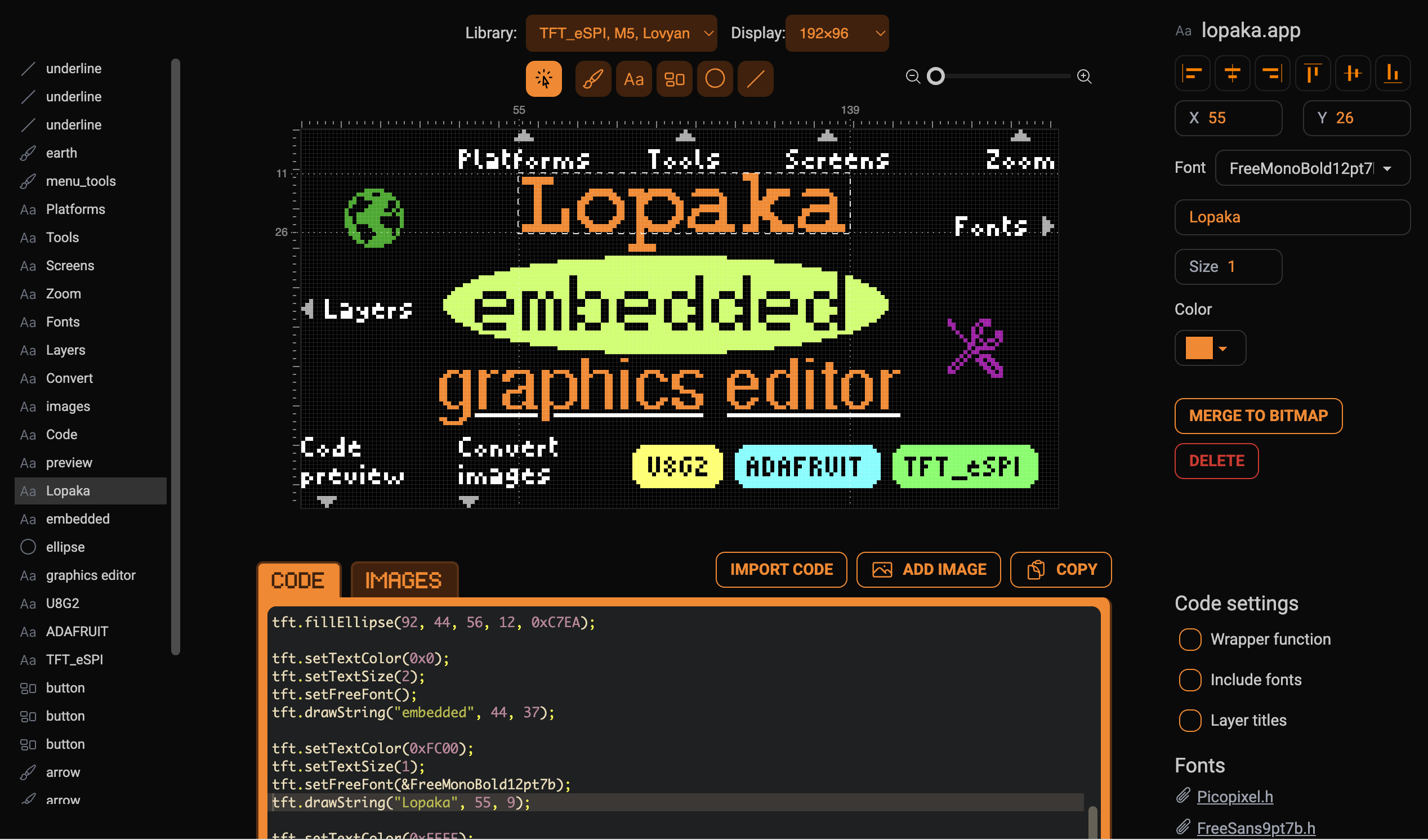Image resolution: width=1428 pixels, height=840 pixels.
Task: Open the Library dropdown
Action: [621, 33]
